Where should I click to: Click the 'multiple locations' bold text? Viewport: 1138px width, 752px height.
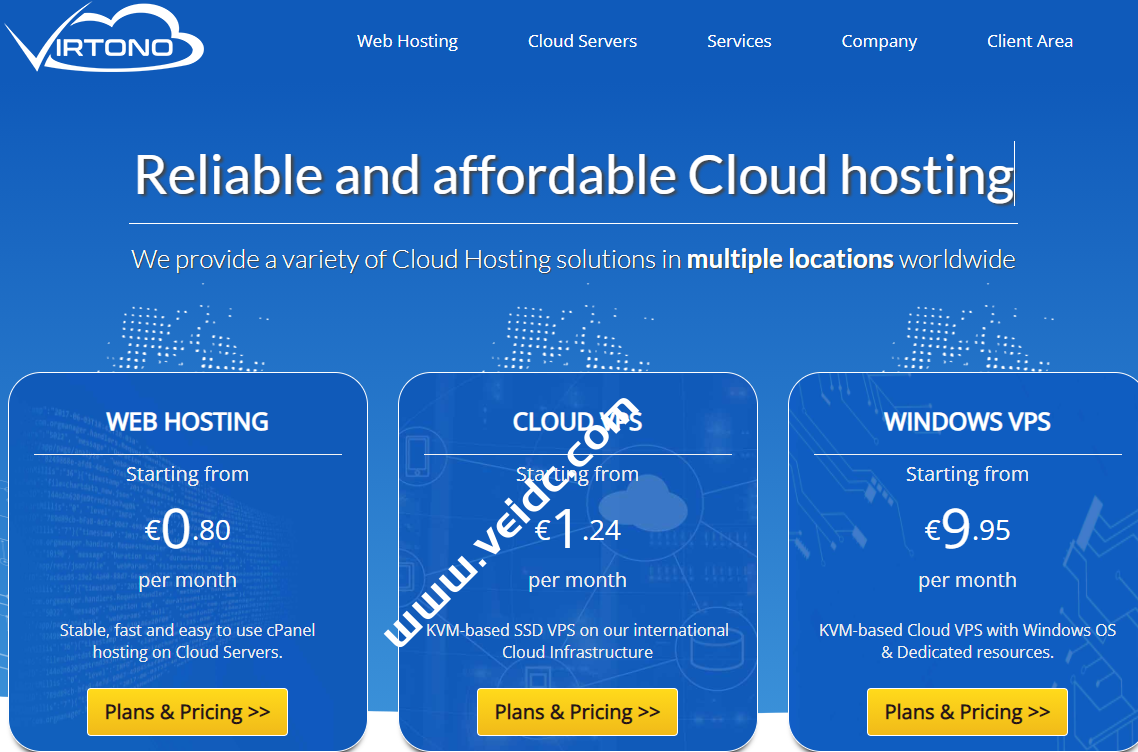click(790, 259)
